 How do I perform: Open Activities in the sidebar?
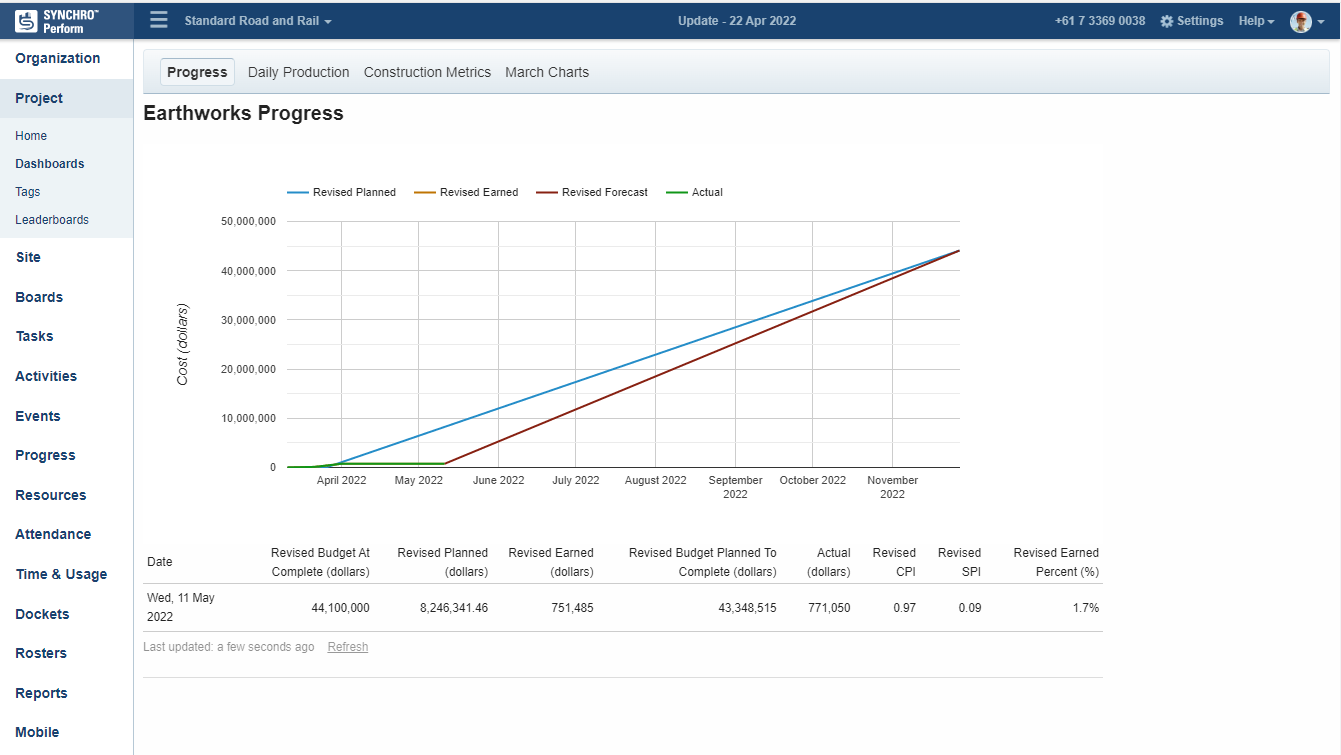(46, 376)
